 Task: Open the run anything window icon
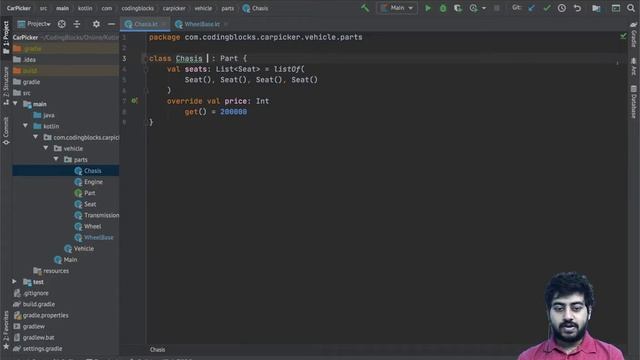(616, 8)
